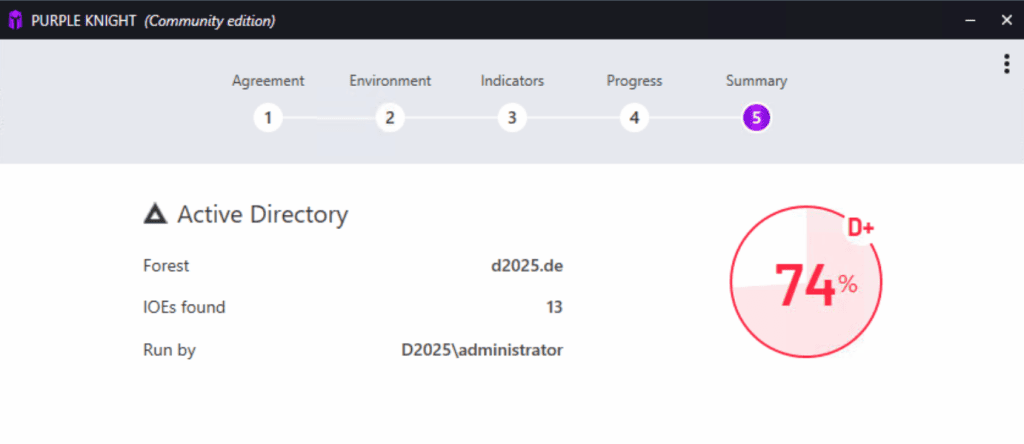Select the D2025\administrator run-by value
Viewport: 1024px width, 444px height.
481,350
